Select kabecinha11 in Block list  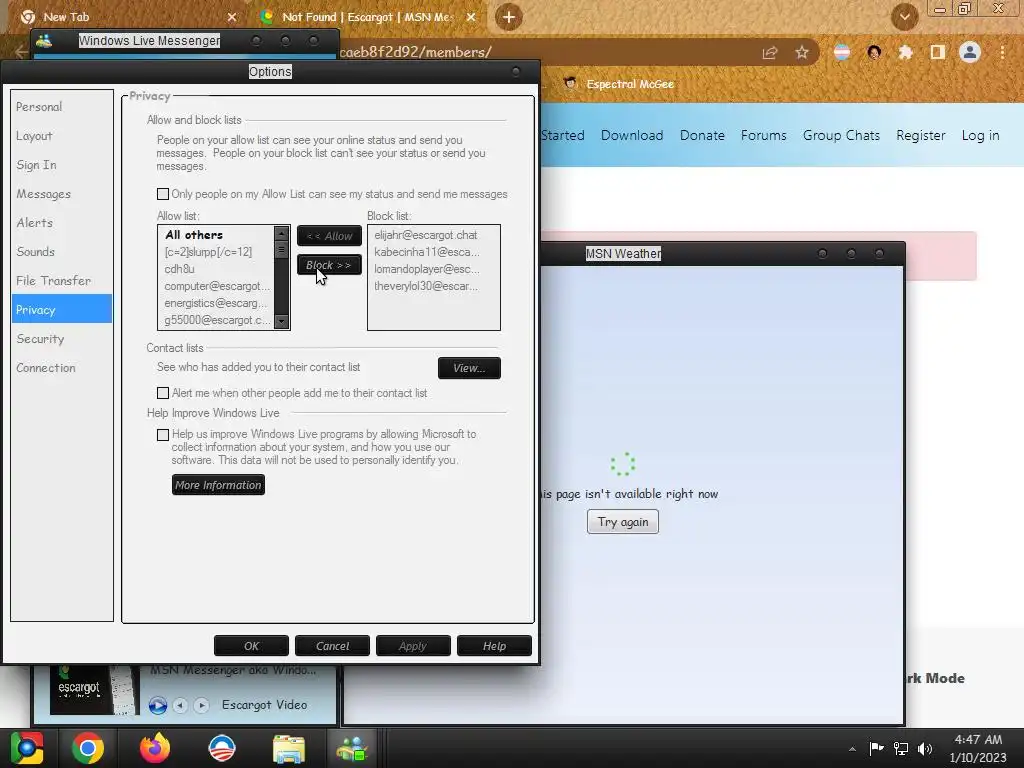426,252
